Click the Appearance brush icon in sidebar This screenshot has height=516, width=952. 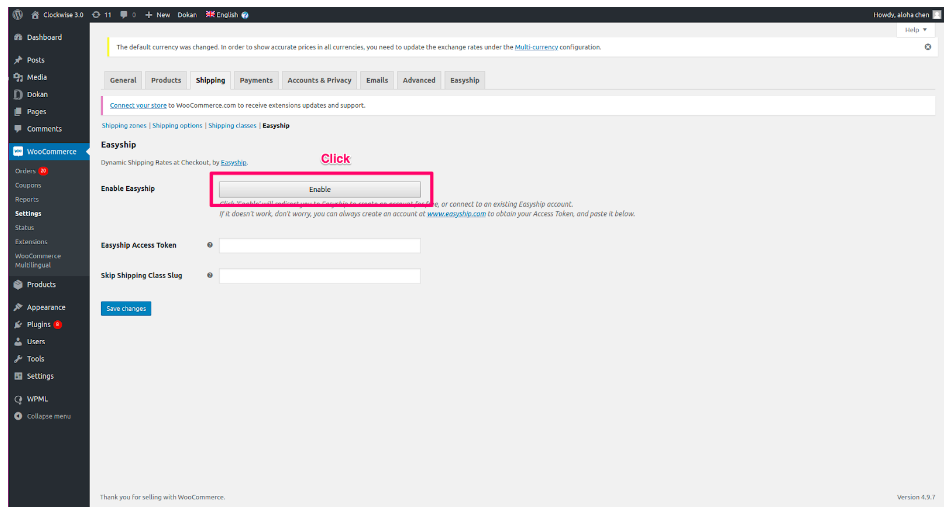coord(18,308)
